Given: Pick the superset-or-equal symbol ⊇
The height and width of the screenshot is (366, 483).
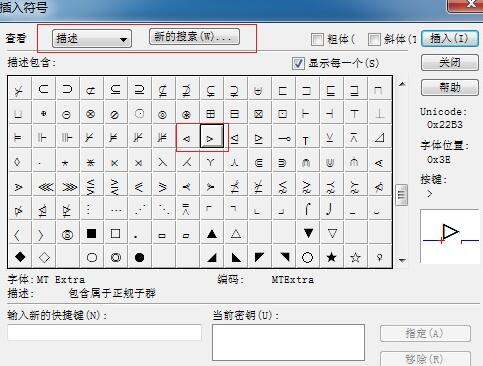Looking at the screenshot, I should [x=139, y=89].
